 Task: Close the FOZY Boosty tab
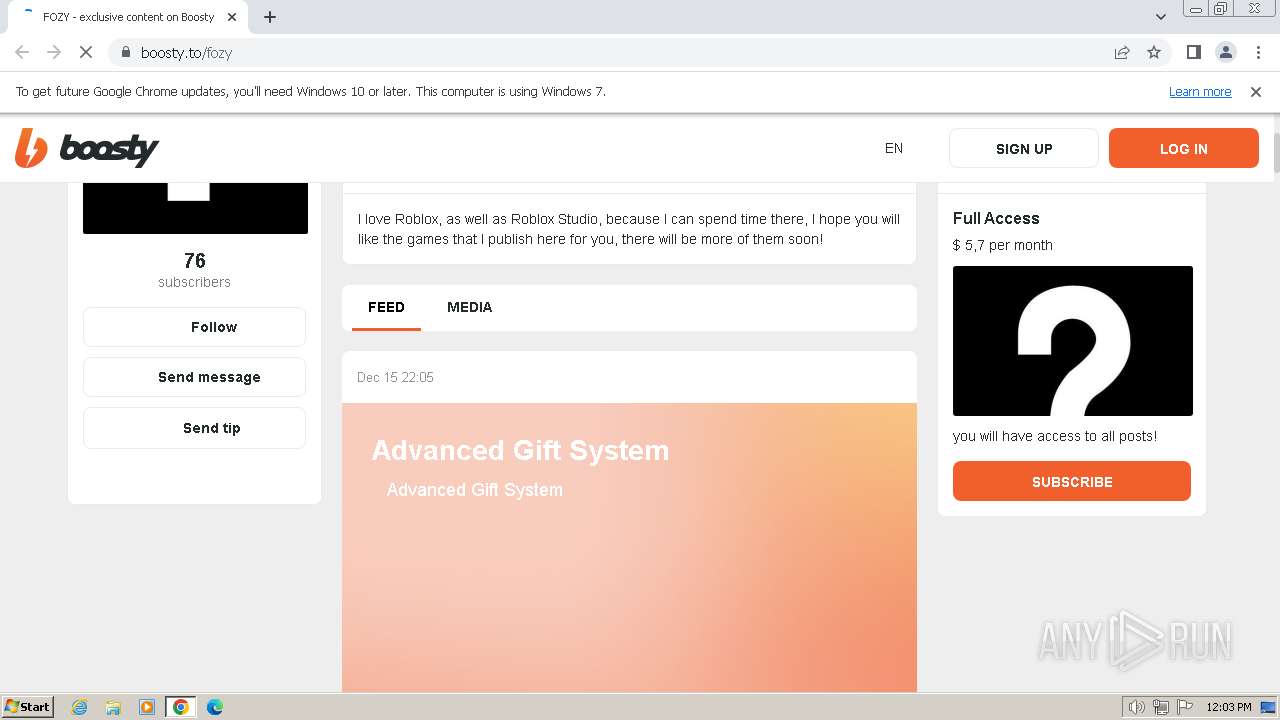click(232, 17)
